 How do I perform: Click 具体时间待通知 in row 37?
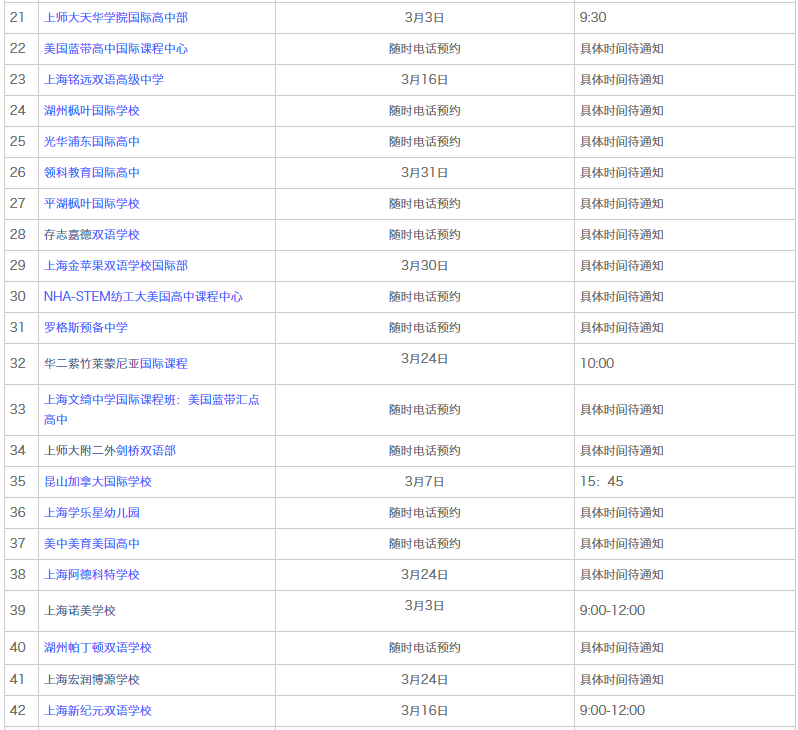click(x=622, y=544)
